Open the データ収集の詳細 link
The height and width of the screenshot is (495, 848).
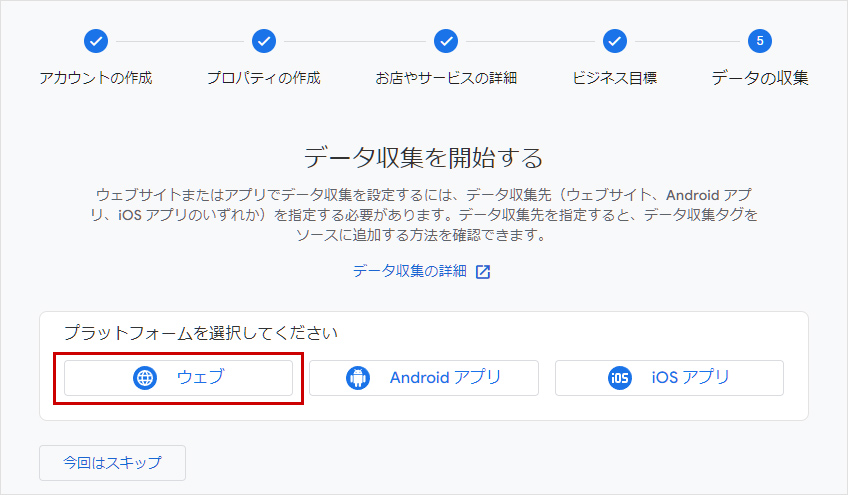[x=410, y=271]
